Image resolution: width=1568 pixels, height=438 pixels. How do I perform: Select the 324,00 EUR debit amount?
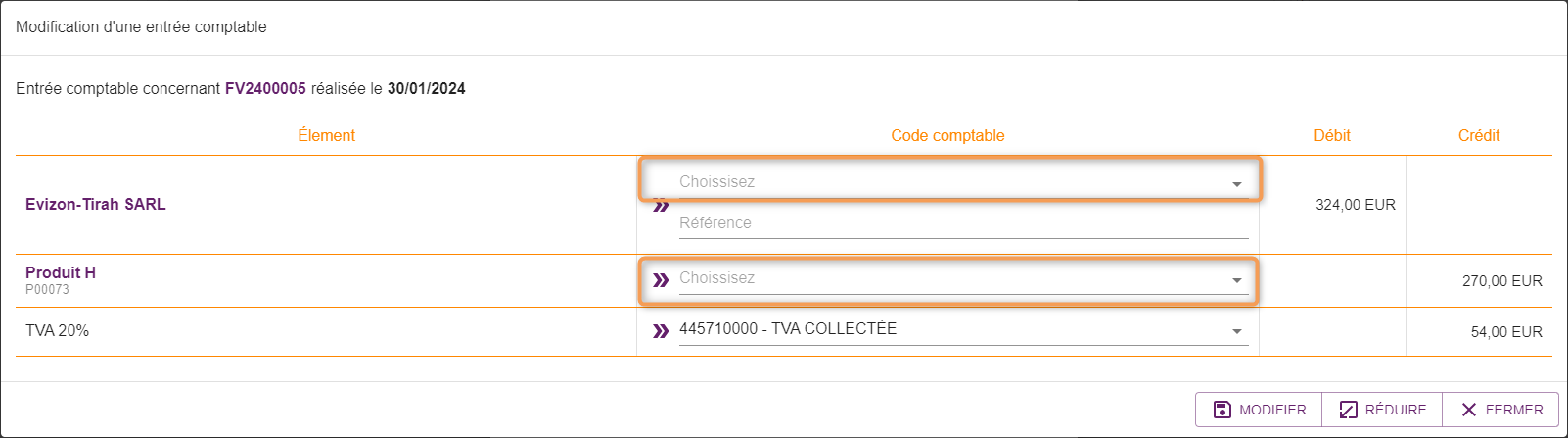click(x=1356, y=205)
